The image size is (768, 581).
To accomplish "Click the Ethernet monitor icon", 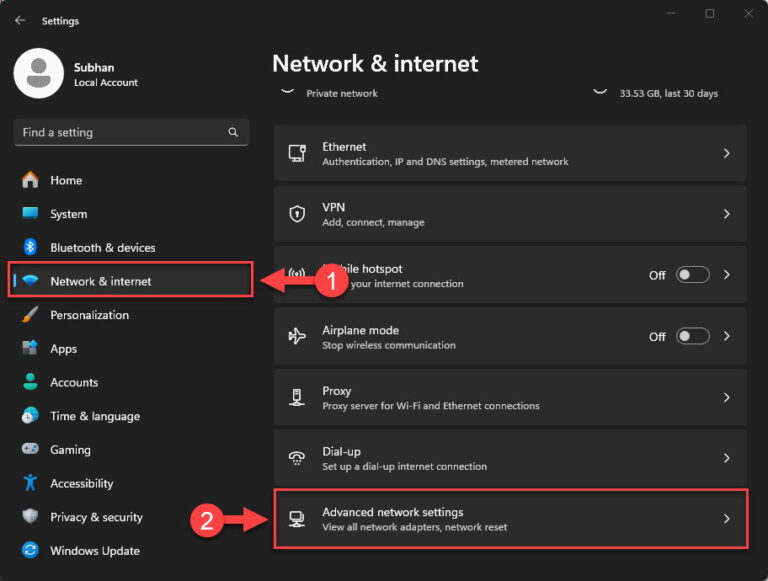I will click(297, 153).
